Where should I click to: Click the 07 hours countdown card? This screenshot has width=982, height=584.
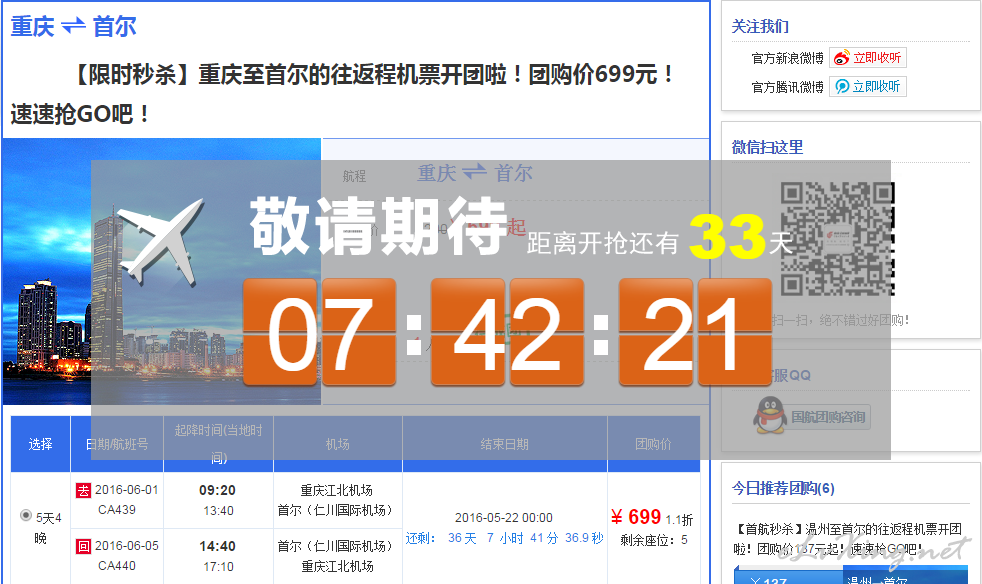click(x=319, y=332)
